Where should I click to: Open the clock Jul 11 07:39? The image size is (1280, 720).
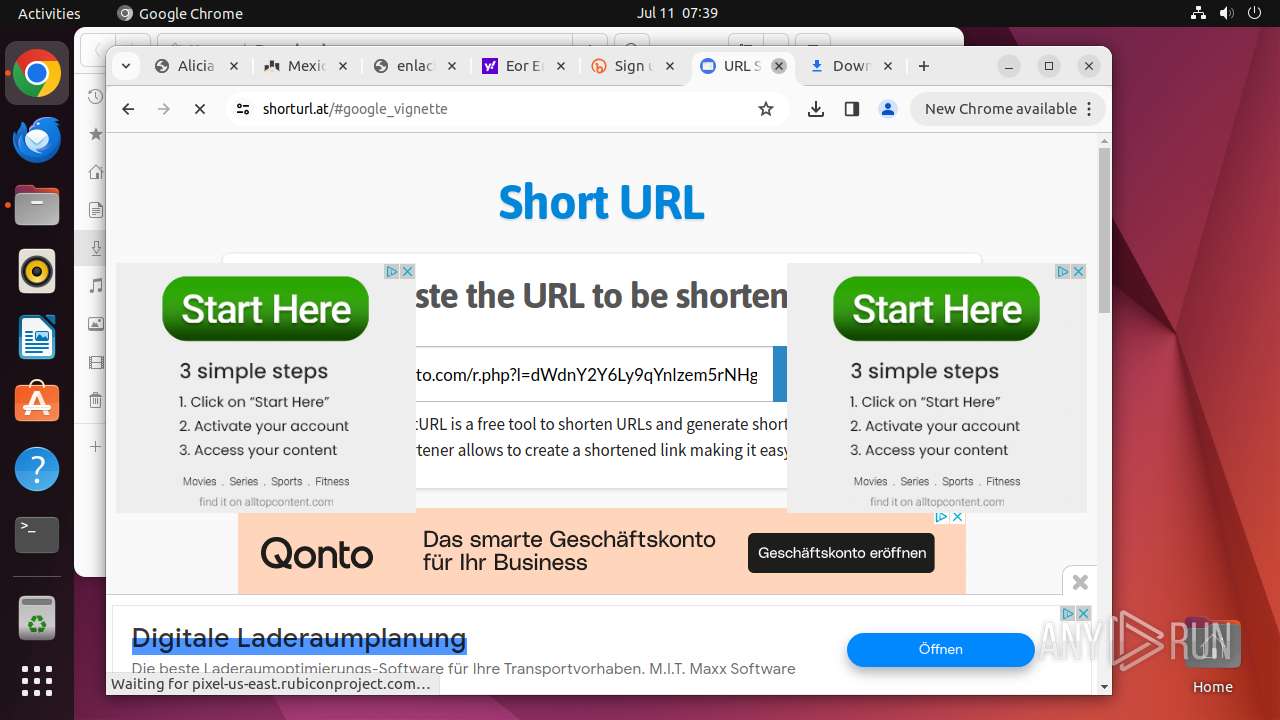point(677,13)
